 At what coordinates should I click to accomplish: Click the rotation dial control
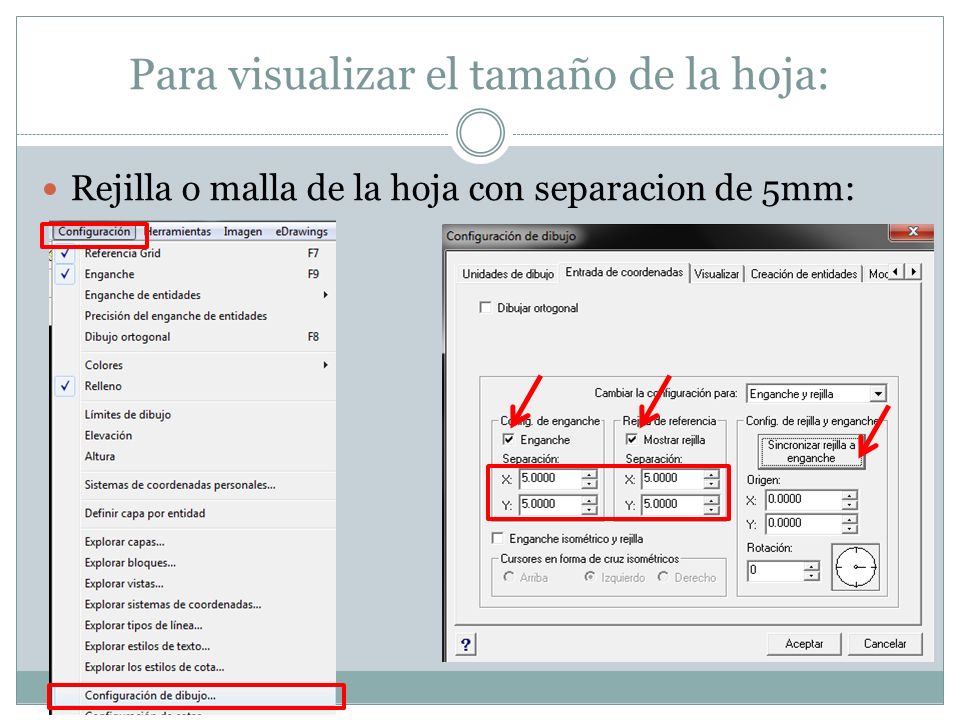coord(855,567)
